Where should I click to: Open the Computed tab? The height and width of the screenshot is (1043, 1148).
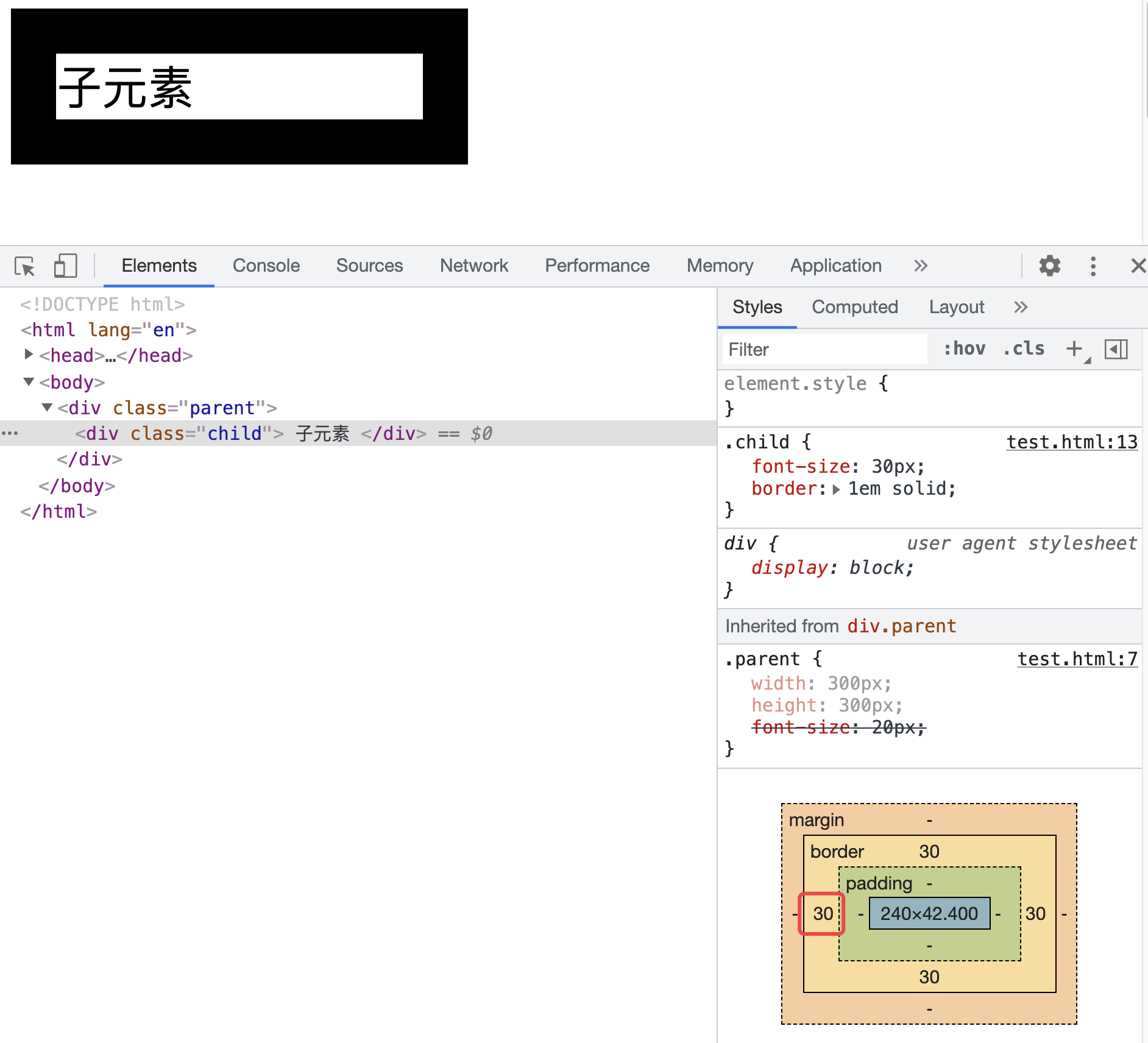(855, 307)
